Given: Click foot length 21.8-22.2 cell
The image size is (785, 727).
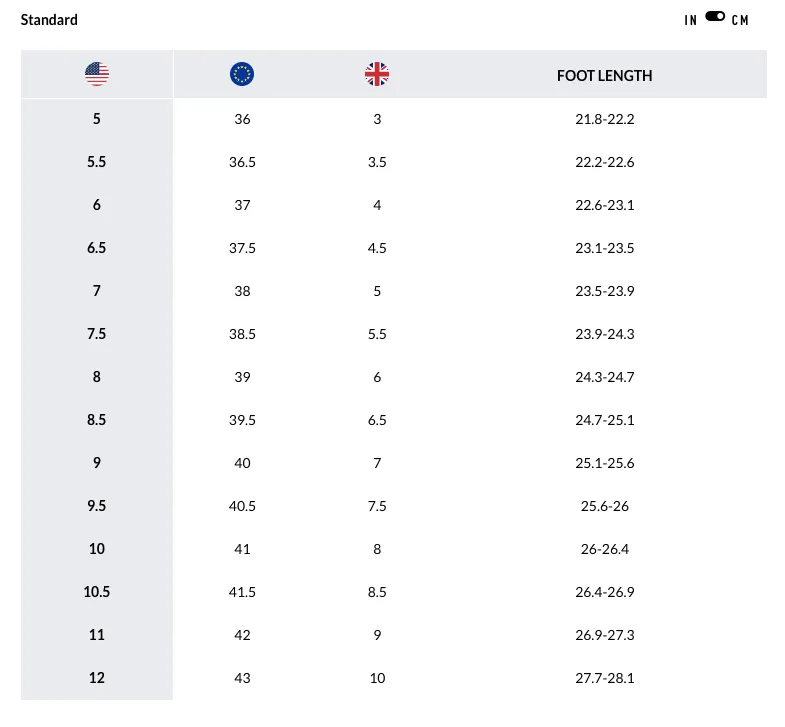Looking at the screenshot, I should [x=605, y=119].
